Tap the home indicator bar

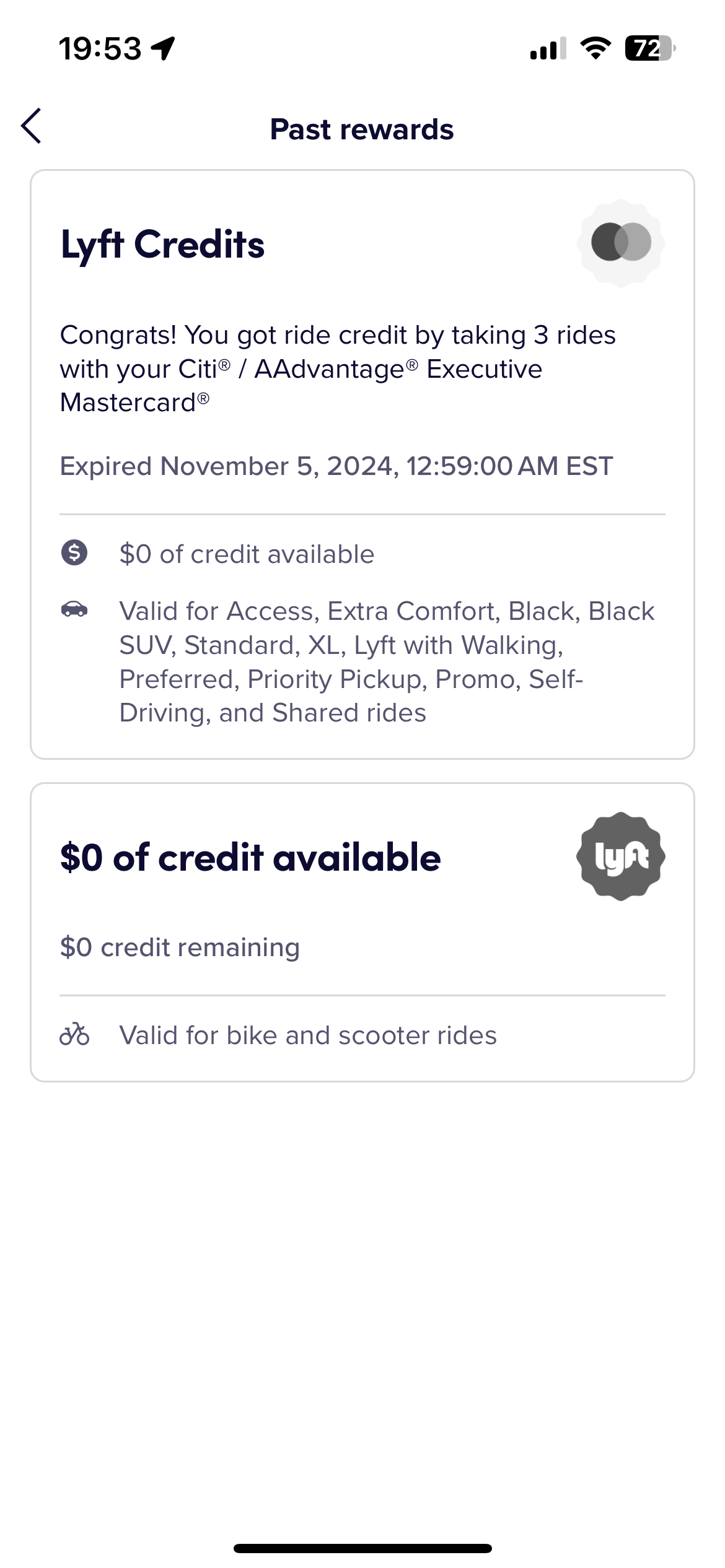click(362, 1548)
